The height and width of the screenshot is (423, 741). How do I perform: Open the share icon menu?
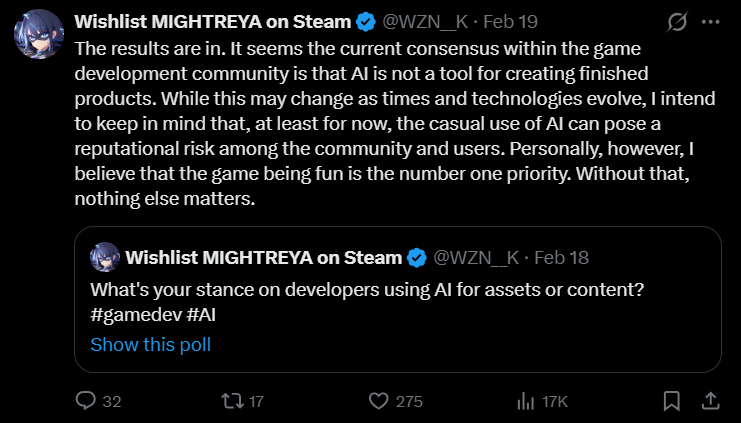pos(709,401)
